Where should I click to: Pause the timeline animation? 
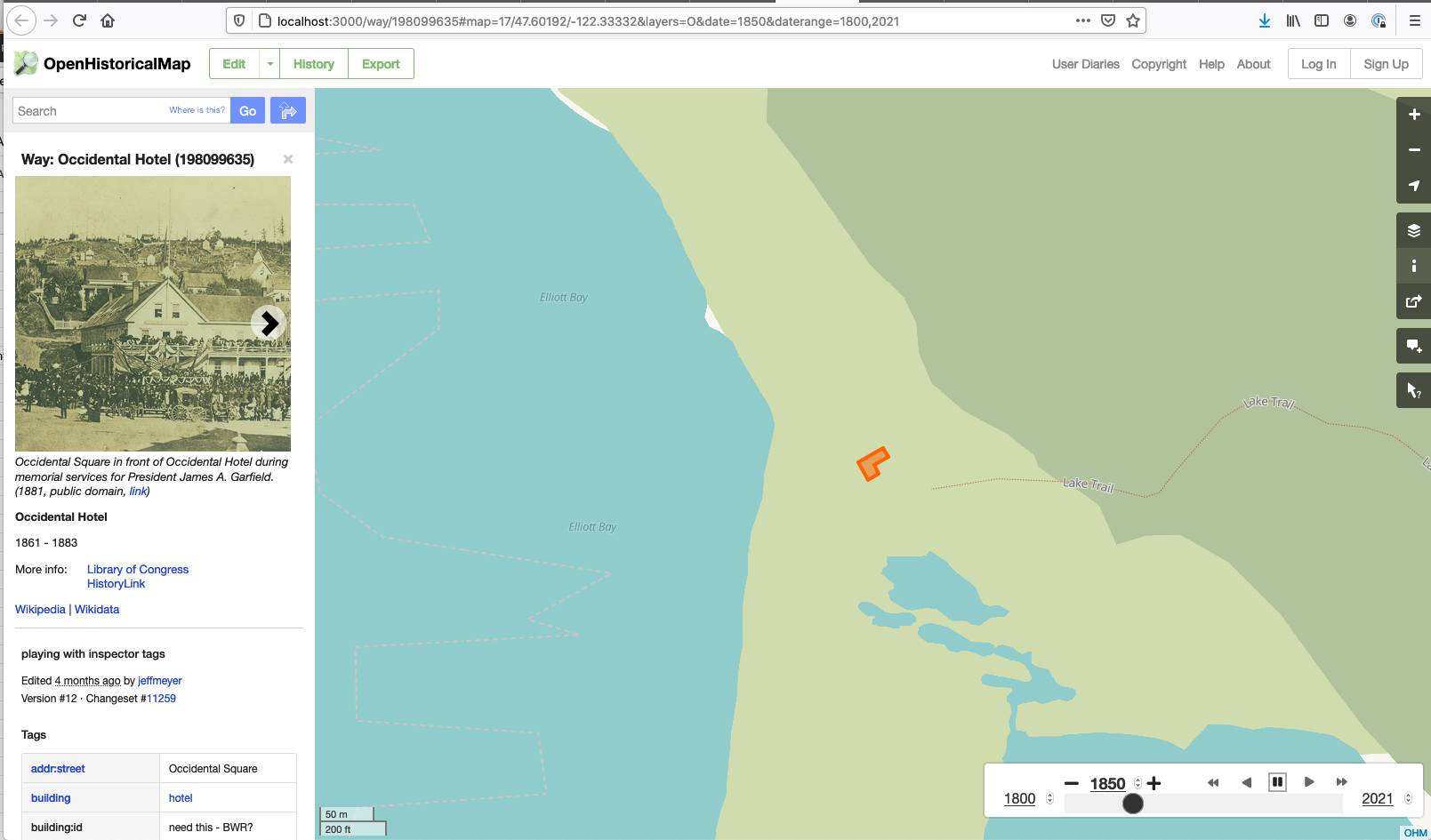(1277, 781)
